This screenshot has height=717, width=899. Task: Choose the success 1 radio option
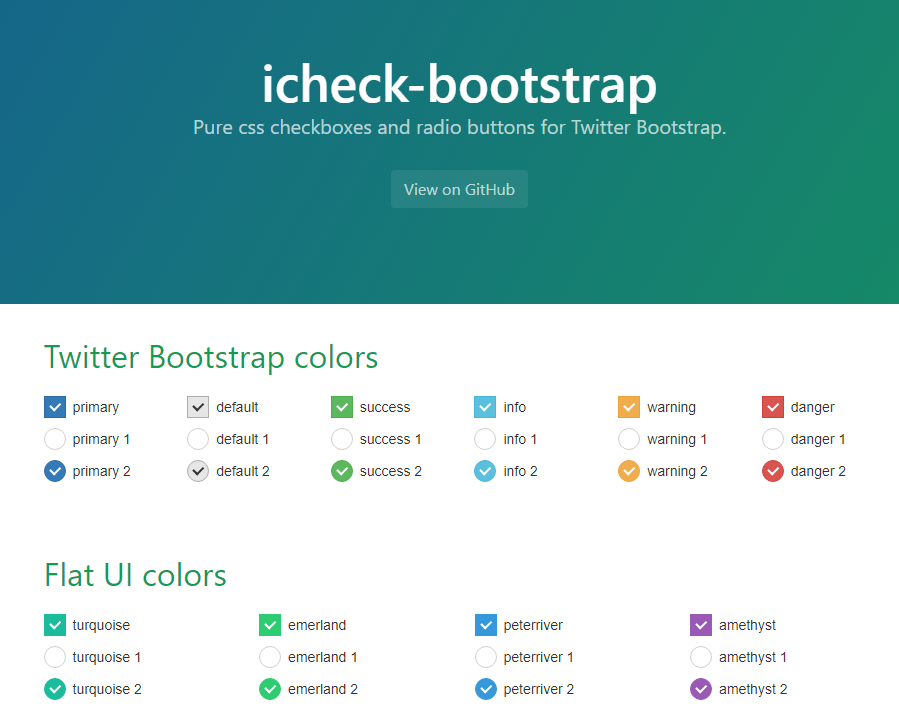click(342, 439)
